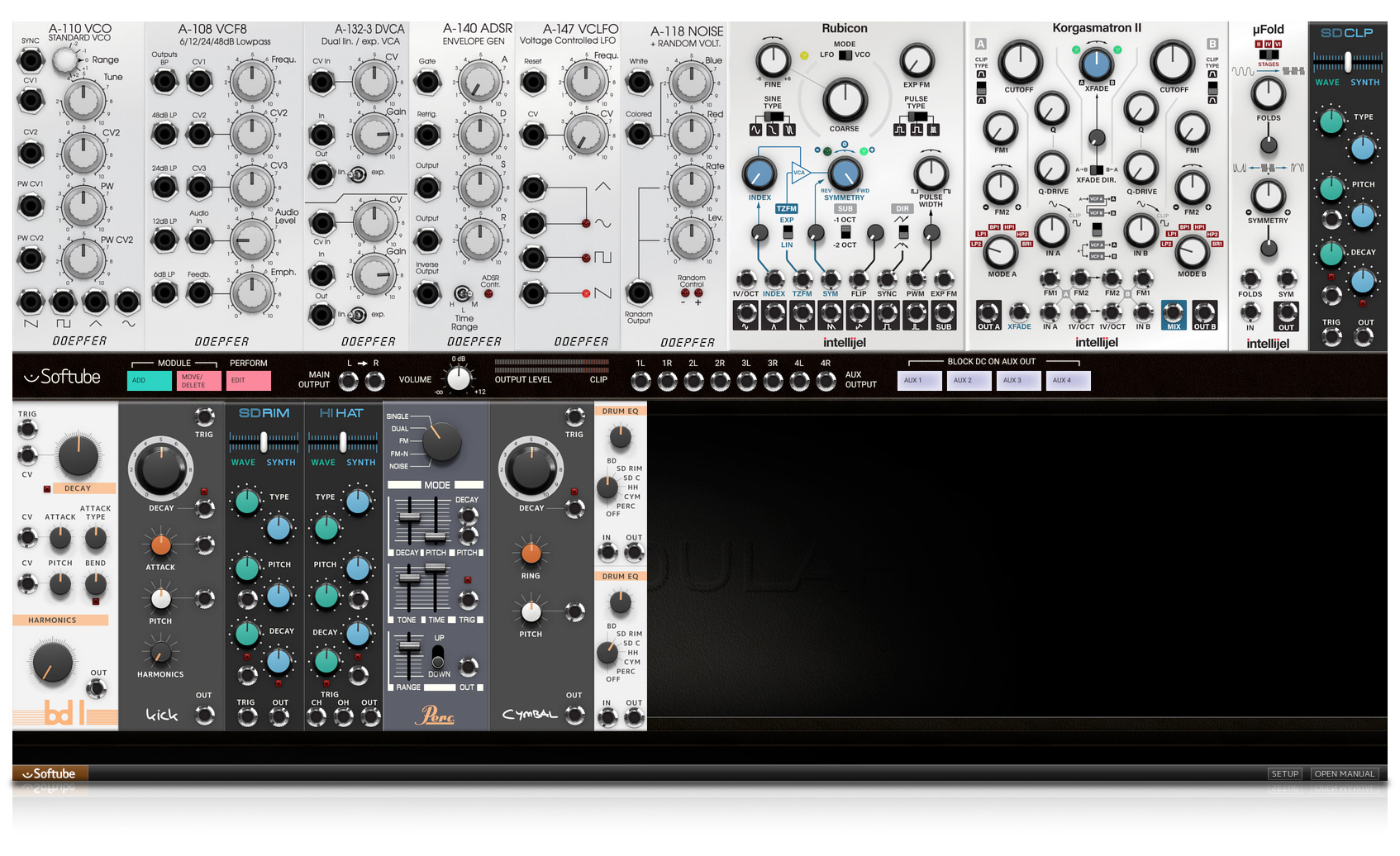Click the Korgasmatron MODE B selector knob
This screenshot has width=1400, height=856.
coord(1192,252)
